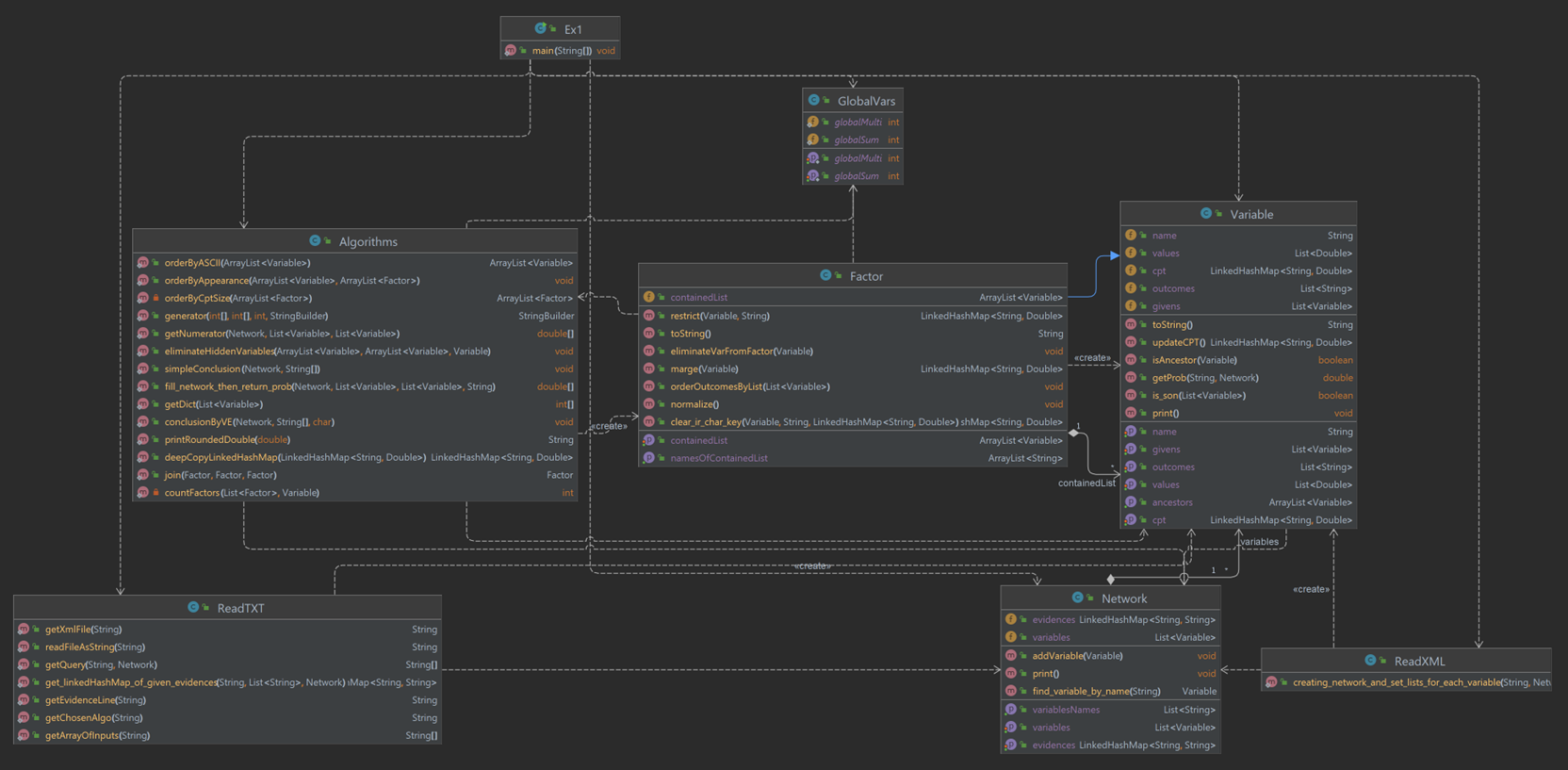Click method icon beside restrict(Variable, String)
This screenshot has height=770, width=1568.
[648, 316]
